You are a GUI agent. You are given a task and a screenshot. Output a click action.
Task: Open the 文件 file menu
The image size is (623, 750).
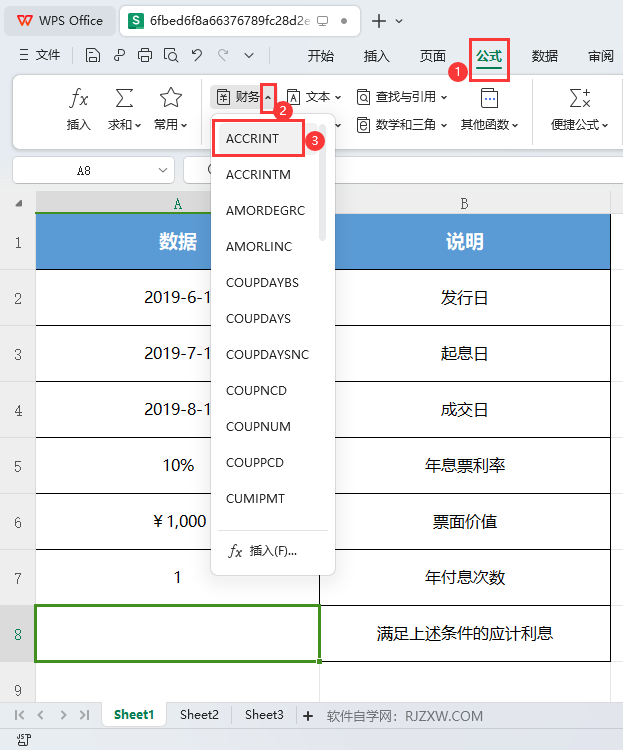[40, 55]
